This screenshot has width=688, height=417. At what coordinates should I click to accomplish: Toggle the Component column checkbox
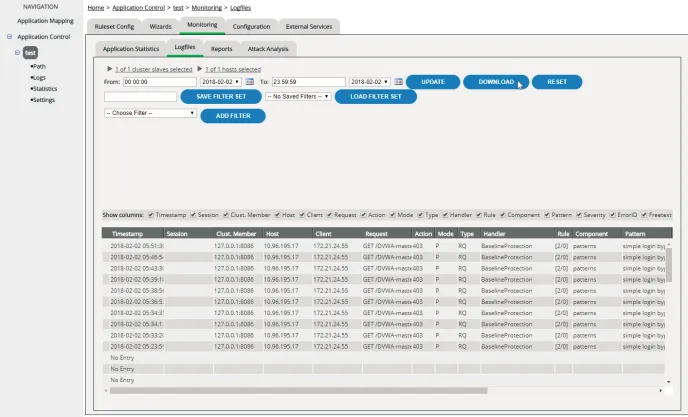point(503,215)
